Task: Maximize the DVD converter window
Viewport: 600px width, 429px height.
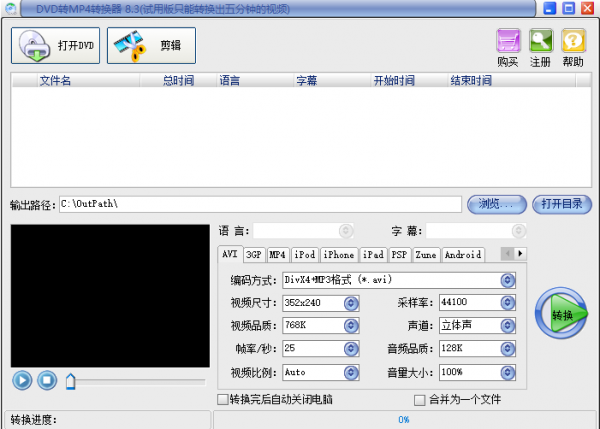Action: pos(569,8)
